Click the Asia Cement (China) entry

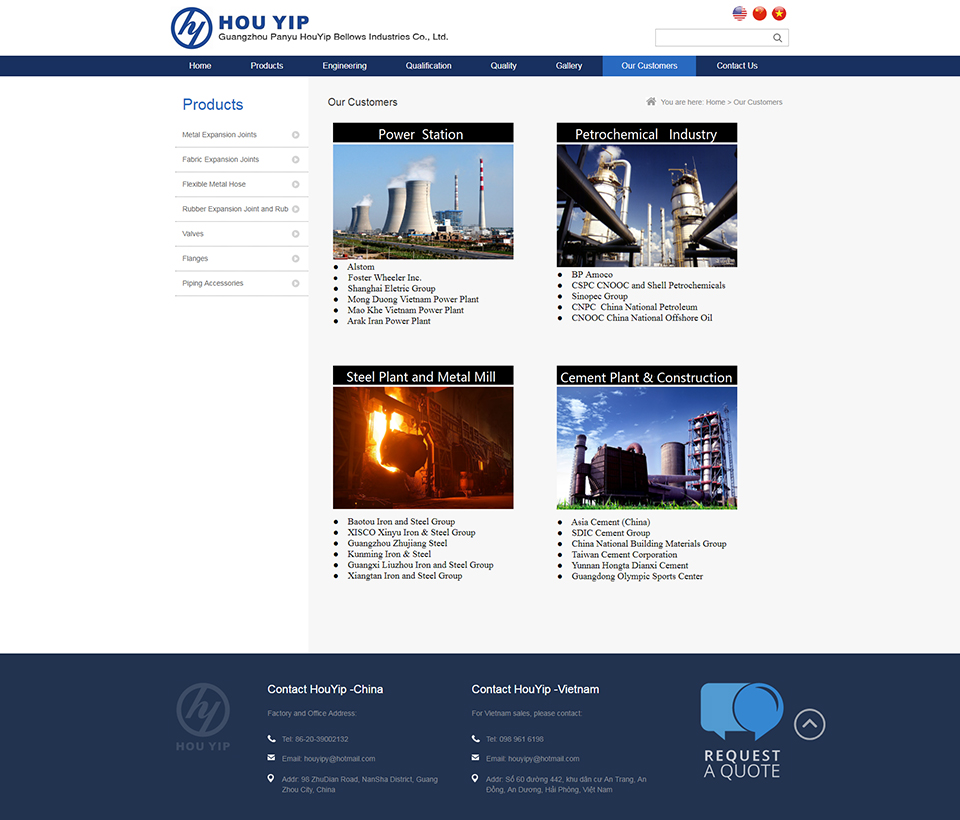point(610,522)
